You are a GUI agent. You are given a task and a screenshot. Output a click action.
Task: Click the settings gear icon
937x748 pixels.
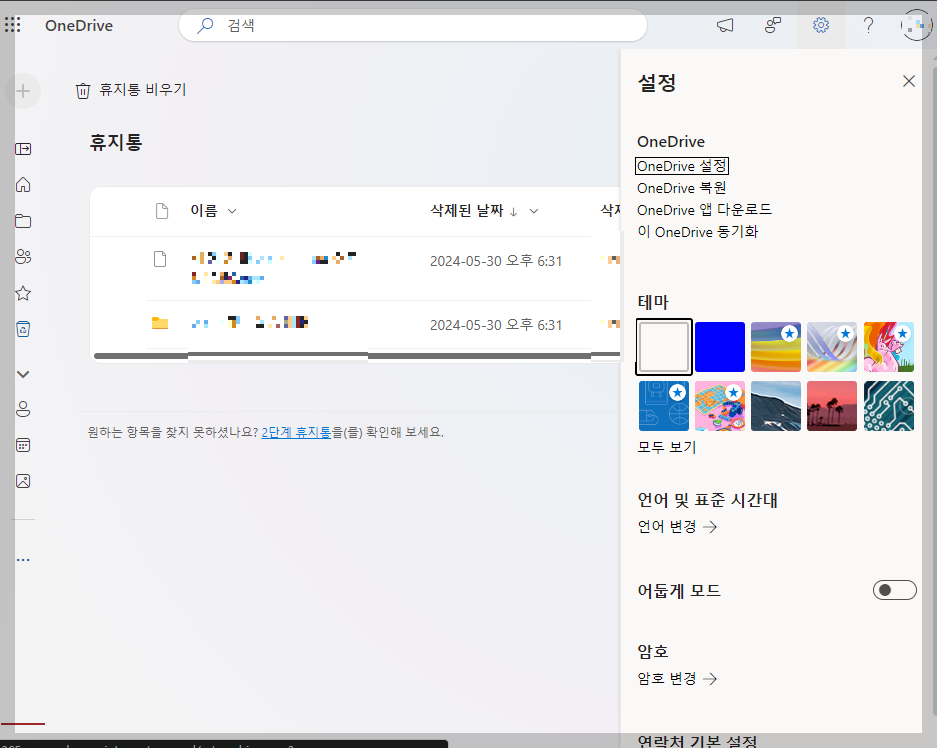pyautogui.click(x=820, y=25)
